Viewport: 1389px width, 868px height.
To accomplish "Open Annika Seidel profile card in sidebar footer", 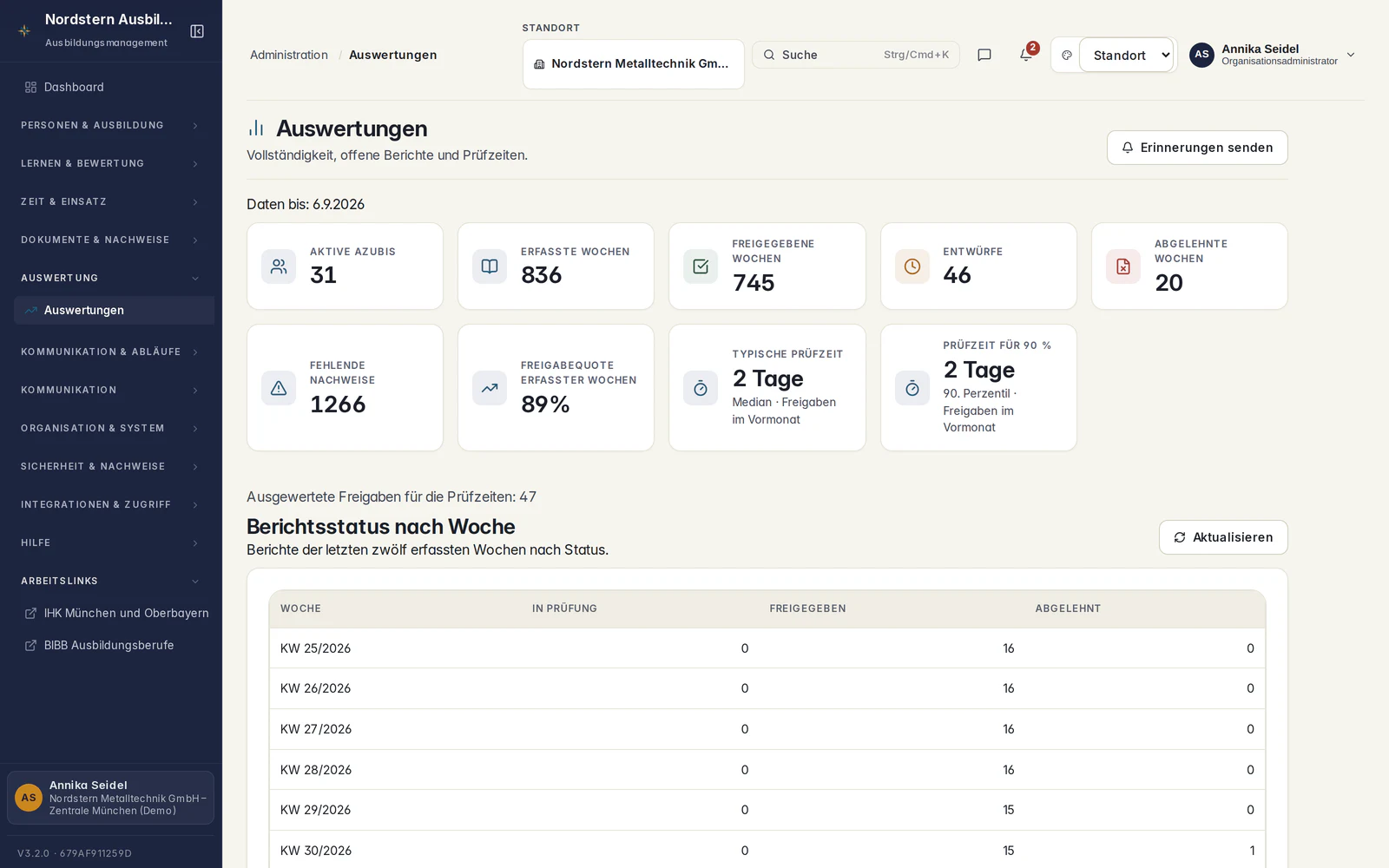I will tap(111, 798).
